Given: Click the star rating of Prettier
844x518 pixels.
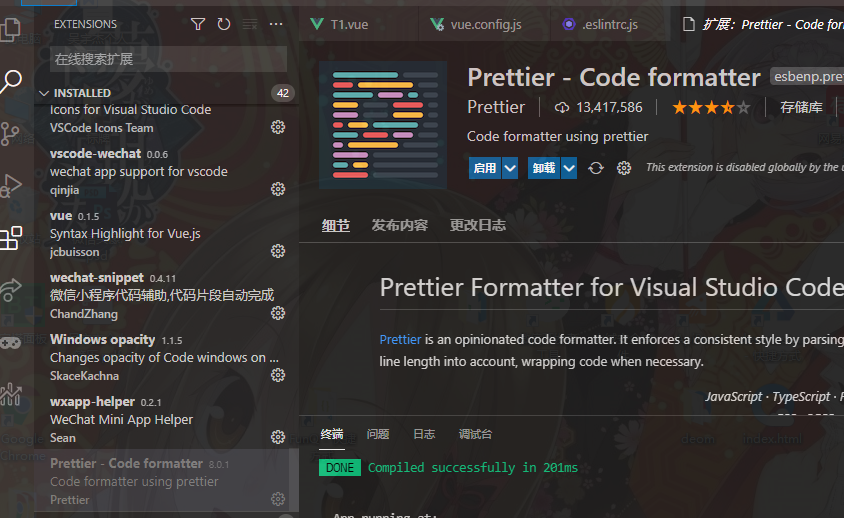Looking at the screenshot, I should (x=711, y=108).
